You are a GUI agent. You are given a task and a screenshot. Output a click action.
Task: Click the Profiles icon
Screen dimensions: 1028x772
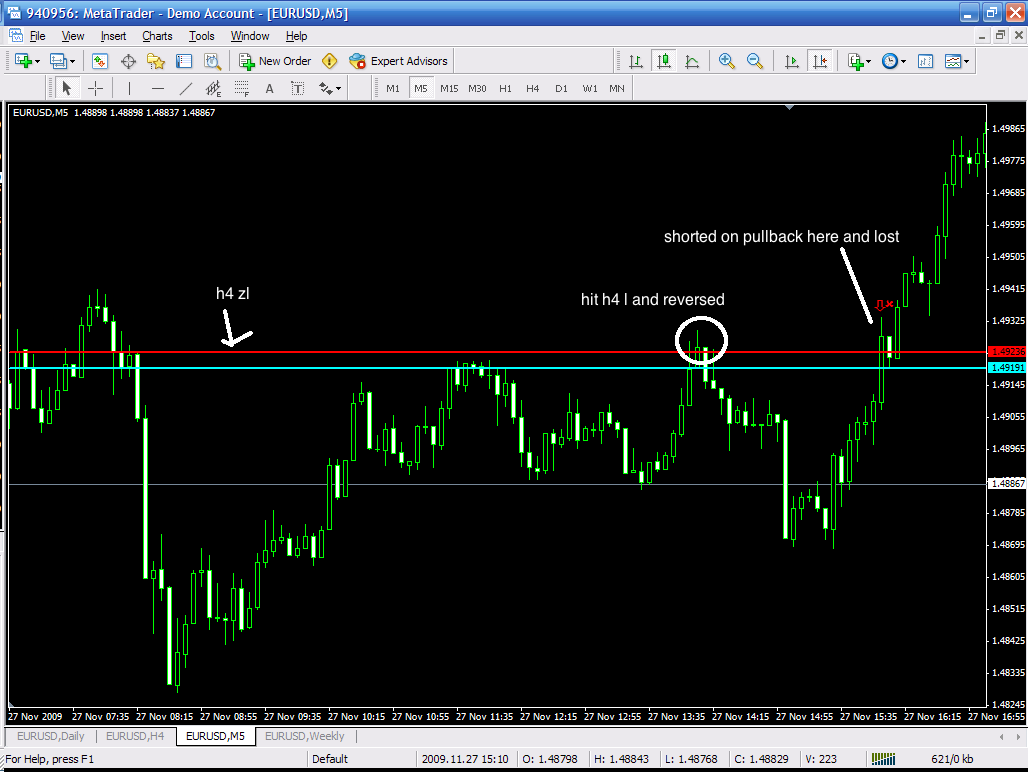[x=58, y=61]
